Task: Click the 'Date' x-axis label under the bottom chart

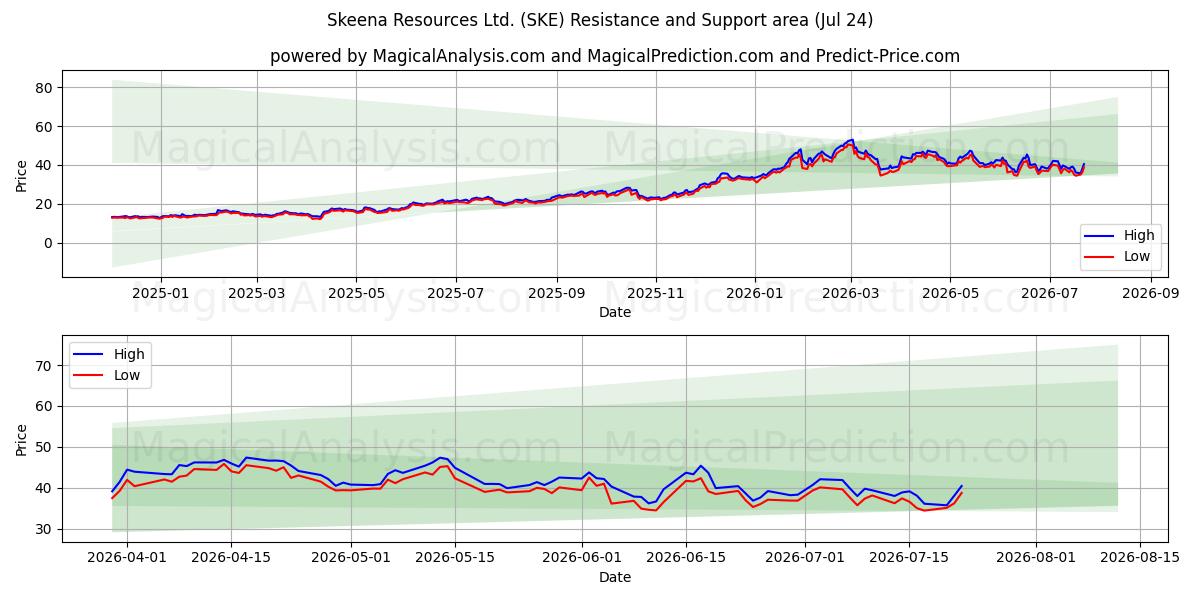Action: [615, 577]
